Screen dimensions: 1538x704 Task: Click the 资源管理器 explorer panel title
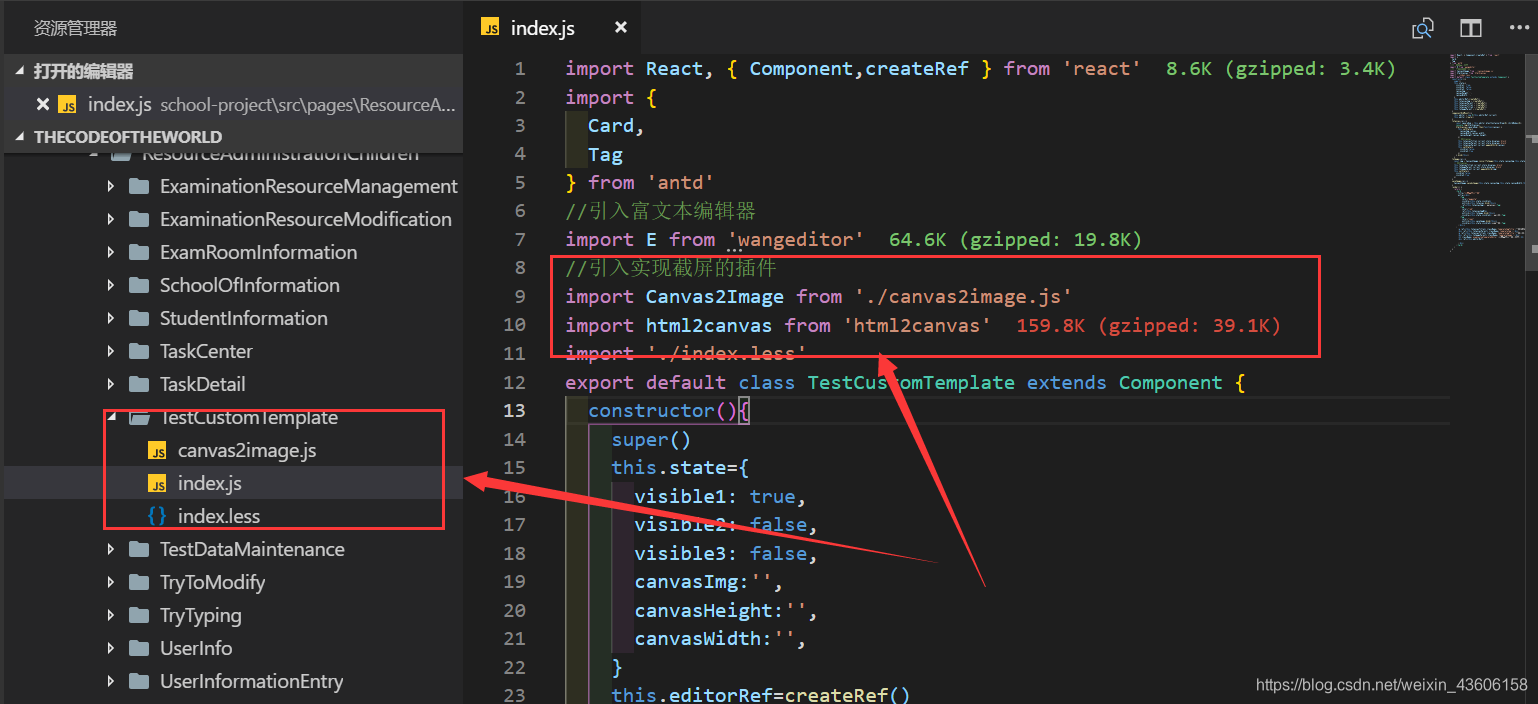(x=75, y=29)
